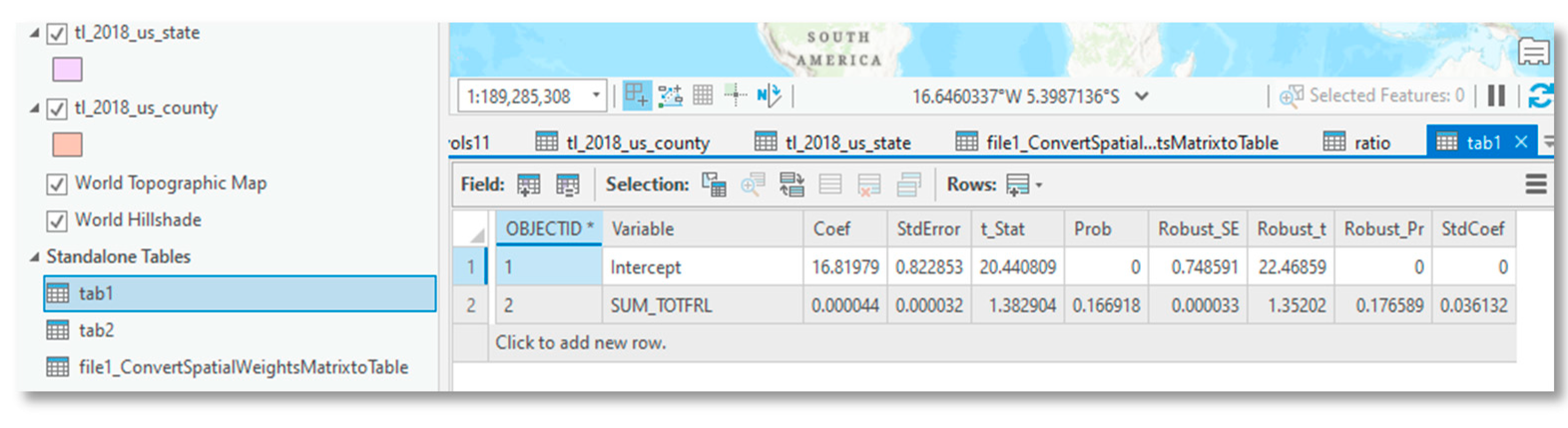
Task: Open the table hamburger menu
Action: click(x=1535, y=184)
